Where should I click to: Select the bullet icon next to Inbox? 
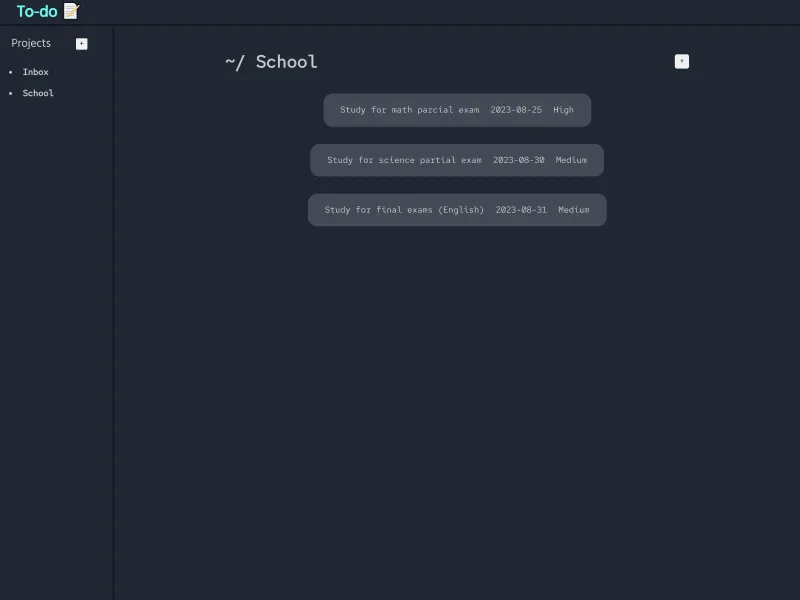11,72
